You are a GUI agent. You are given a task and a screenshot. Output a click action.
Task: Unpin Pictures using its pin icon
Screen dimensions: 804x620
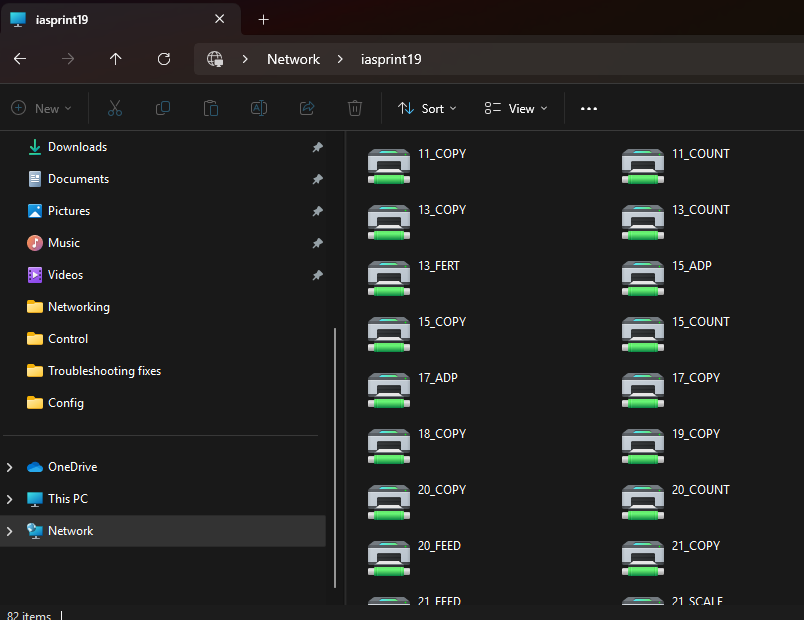(x=317, y=211)
